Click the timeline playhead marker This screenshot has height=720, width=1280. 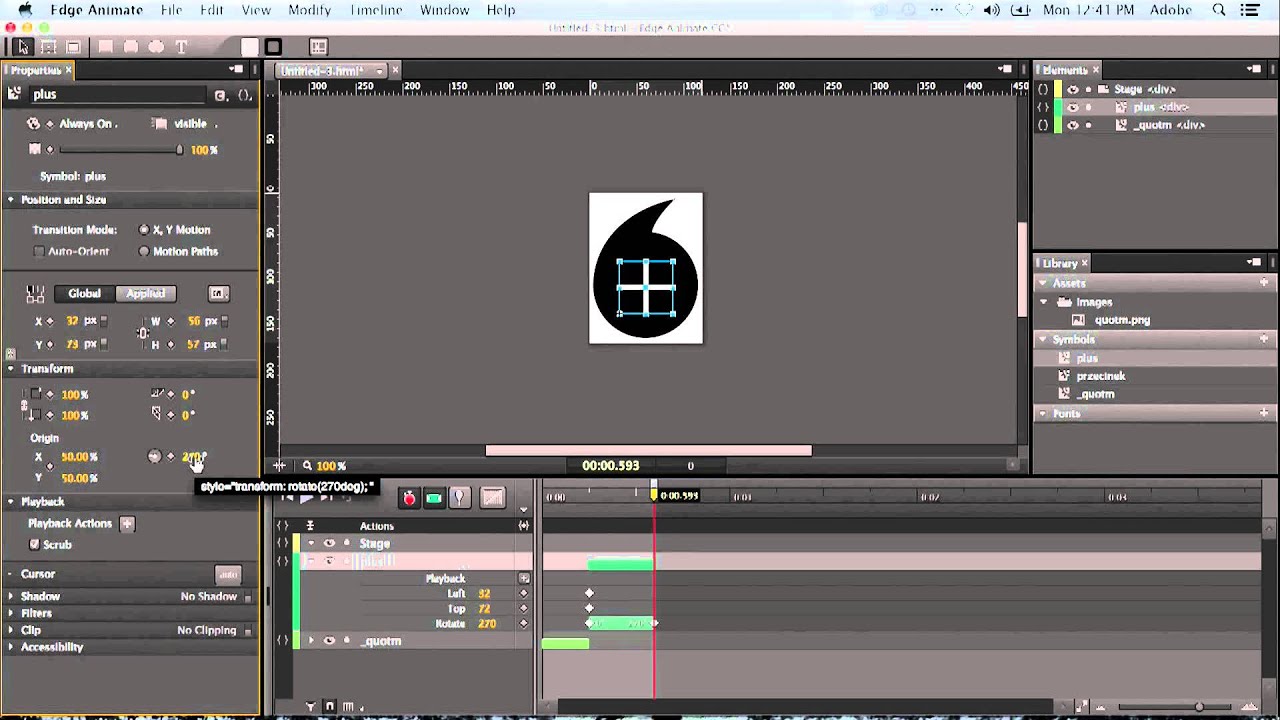[654, 495]
